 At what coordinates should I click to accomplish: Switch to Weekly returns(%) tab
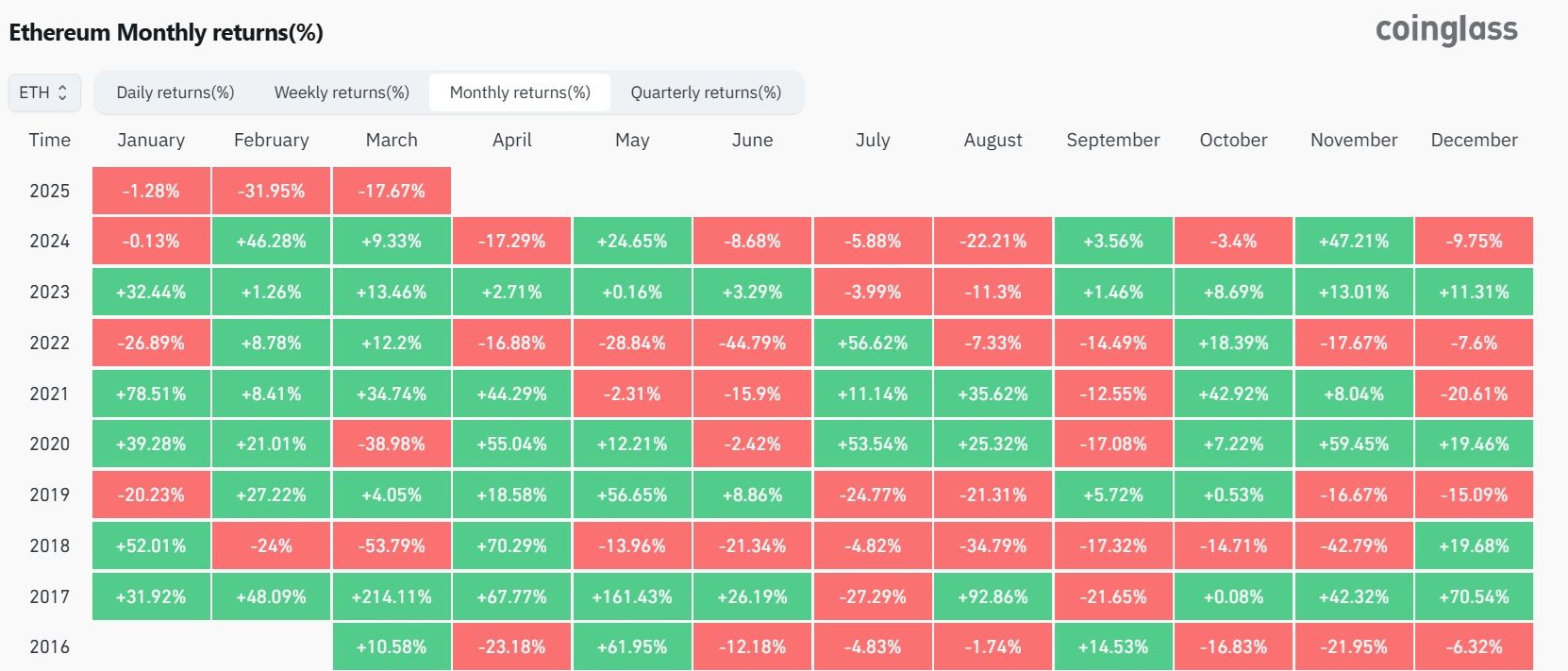point(342,92)
